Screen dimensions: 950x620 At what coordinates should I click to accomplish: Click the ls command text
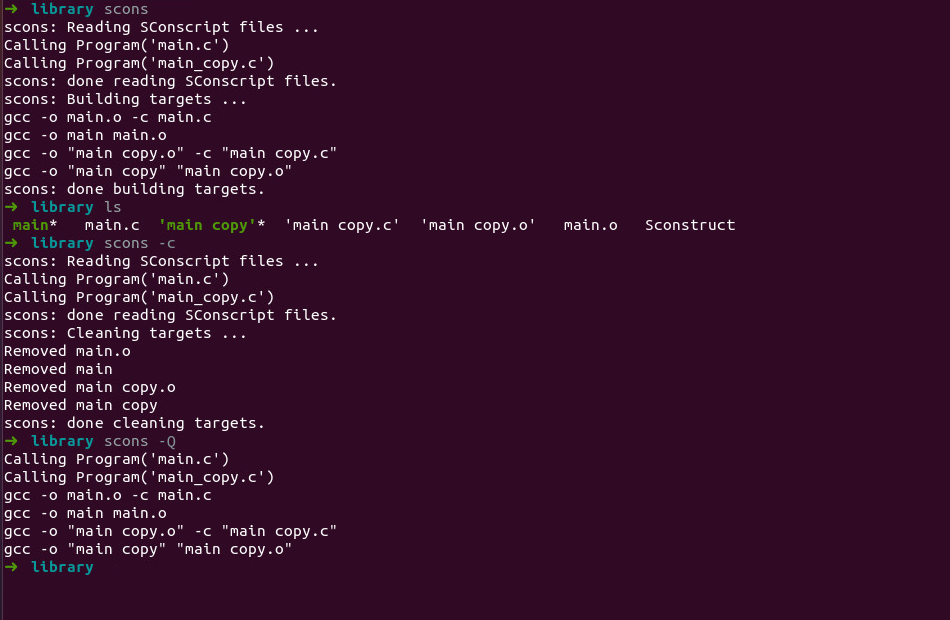pos(112,207)
